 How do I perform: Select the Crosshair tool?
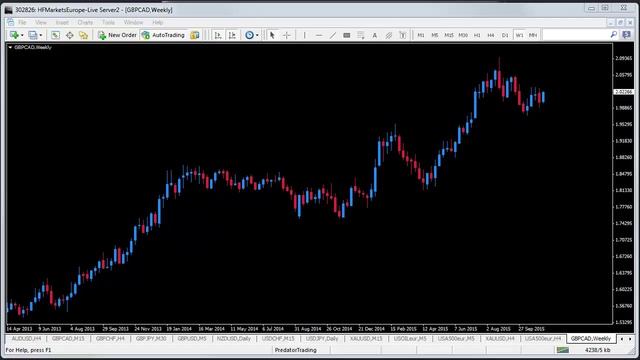pos(287,35)
